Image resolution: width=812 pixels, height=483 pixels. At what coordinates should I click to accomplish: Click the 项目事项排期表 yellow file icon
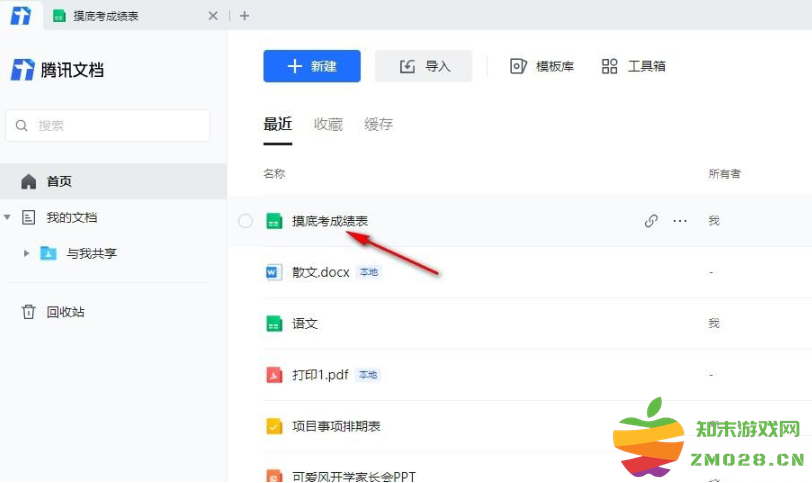coord(274,426)
